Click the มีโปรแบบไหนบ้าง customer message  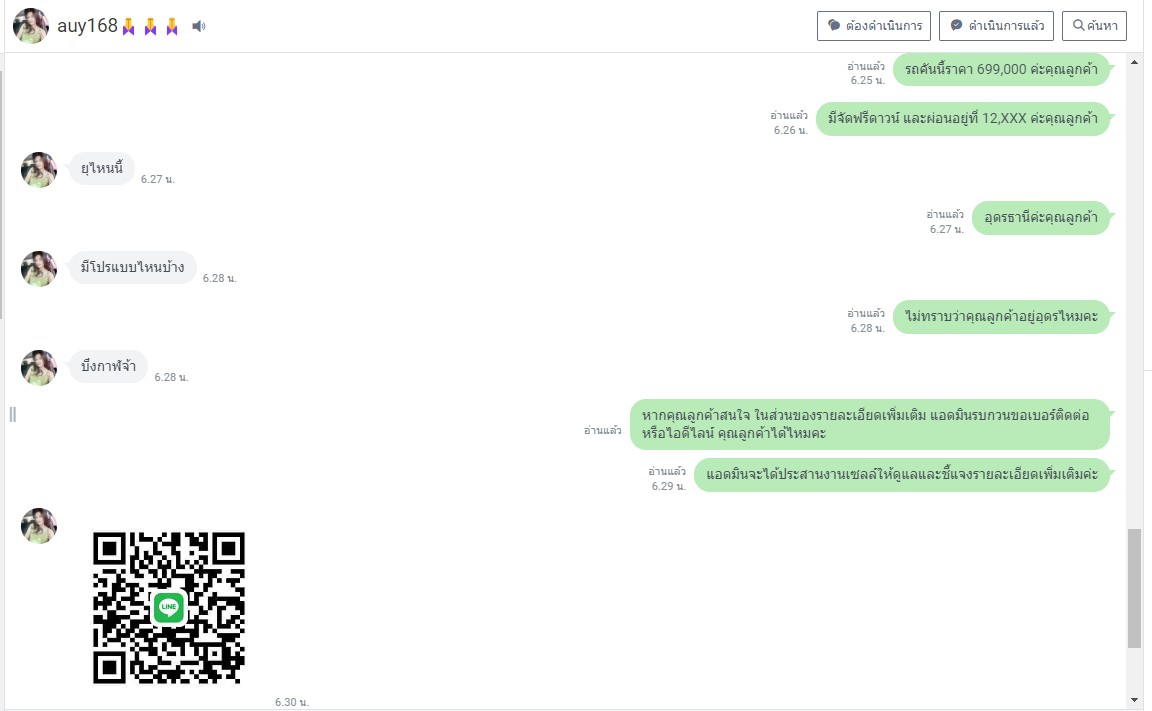tap(133, 267)
